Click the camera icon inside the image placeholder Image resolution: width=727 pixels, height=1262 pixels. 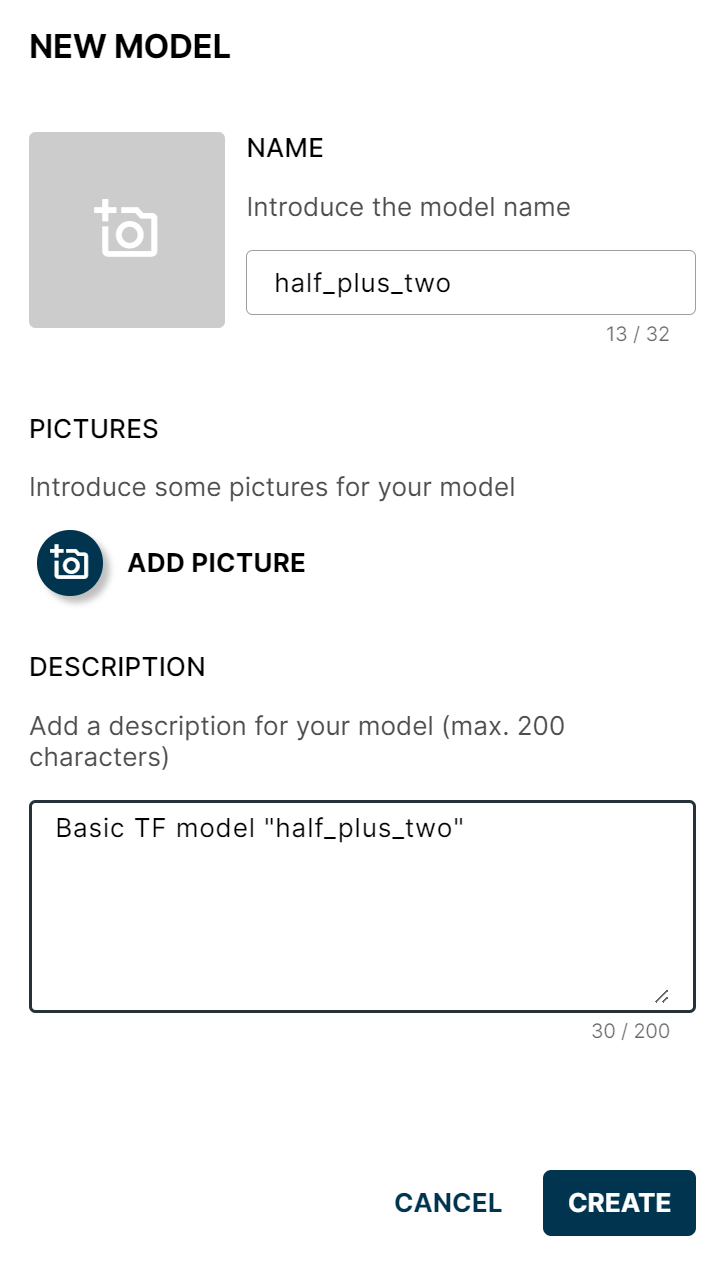(x=126, y=228)
